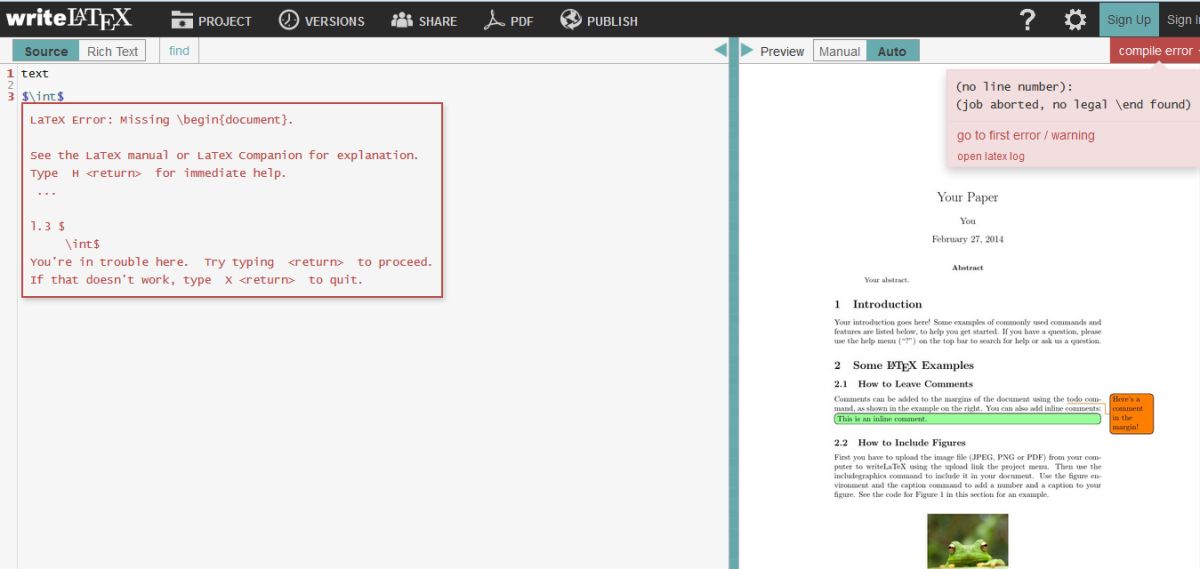The width and height of the screenshot is (1200, 569).
Task: Click the publish globe icon
Action: point(571,19)
